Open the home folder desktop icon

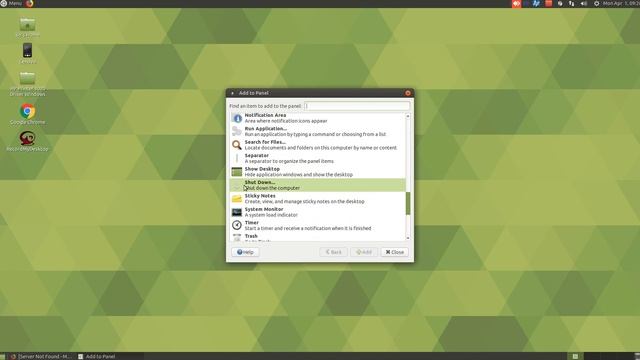pyautogui.click(x=27, y=24)
